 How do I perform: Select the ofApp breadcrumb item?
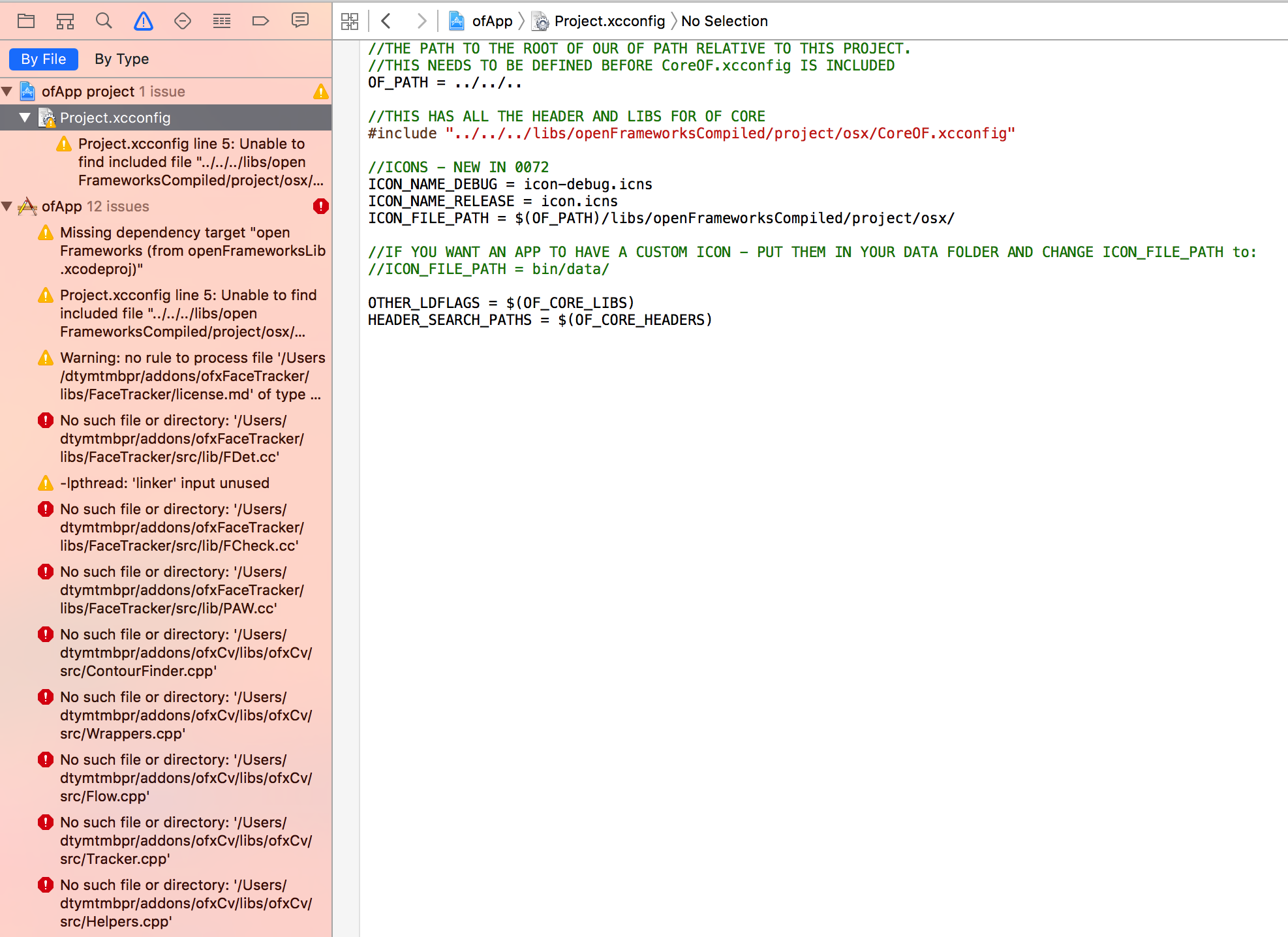493,21
